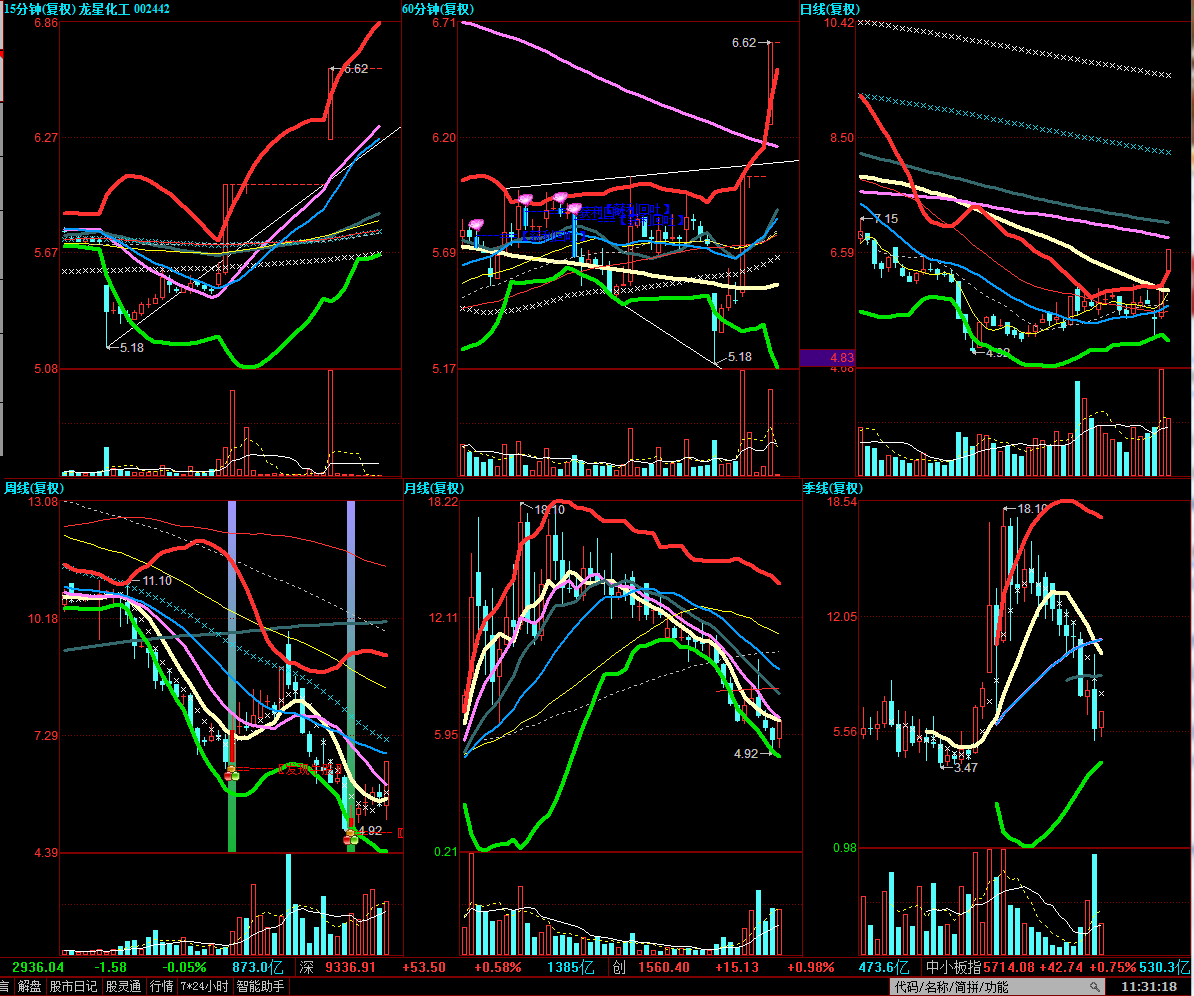Viewport: 1194px width, 996px height.
Task: Open the 解盘 tab
Action: pos(30,987)
